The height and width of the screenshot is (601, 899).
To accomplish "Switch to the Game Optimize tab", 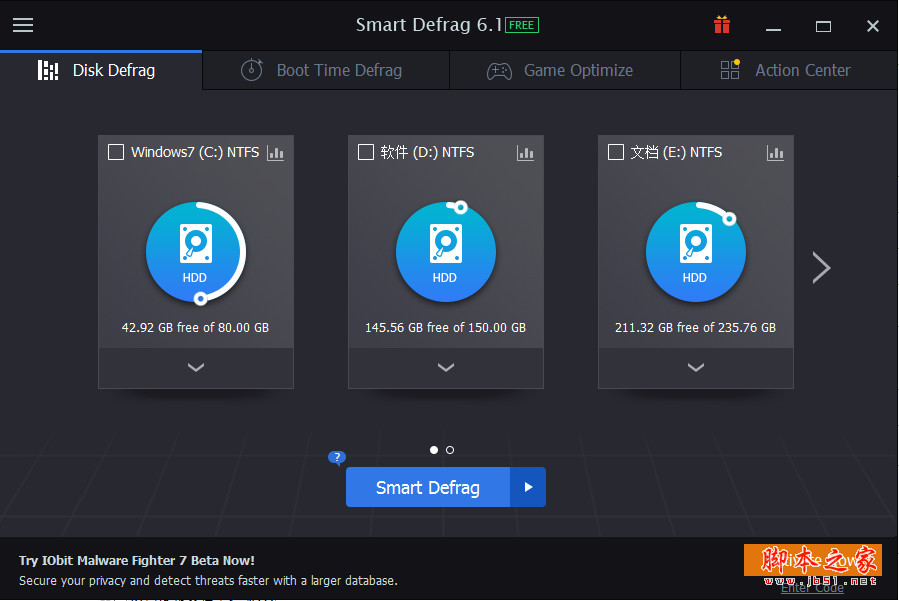I will click(x=565, y=71).
